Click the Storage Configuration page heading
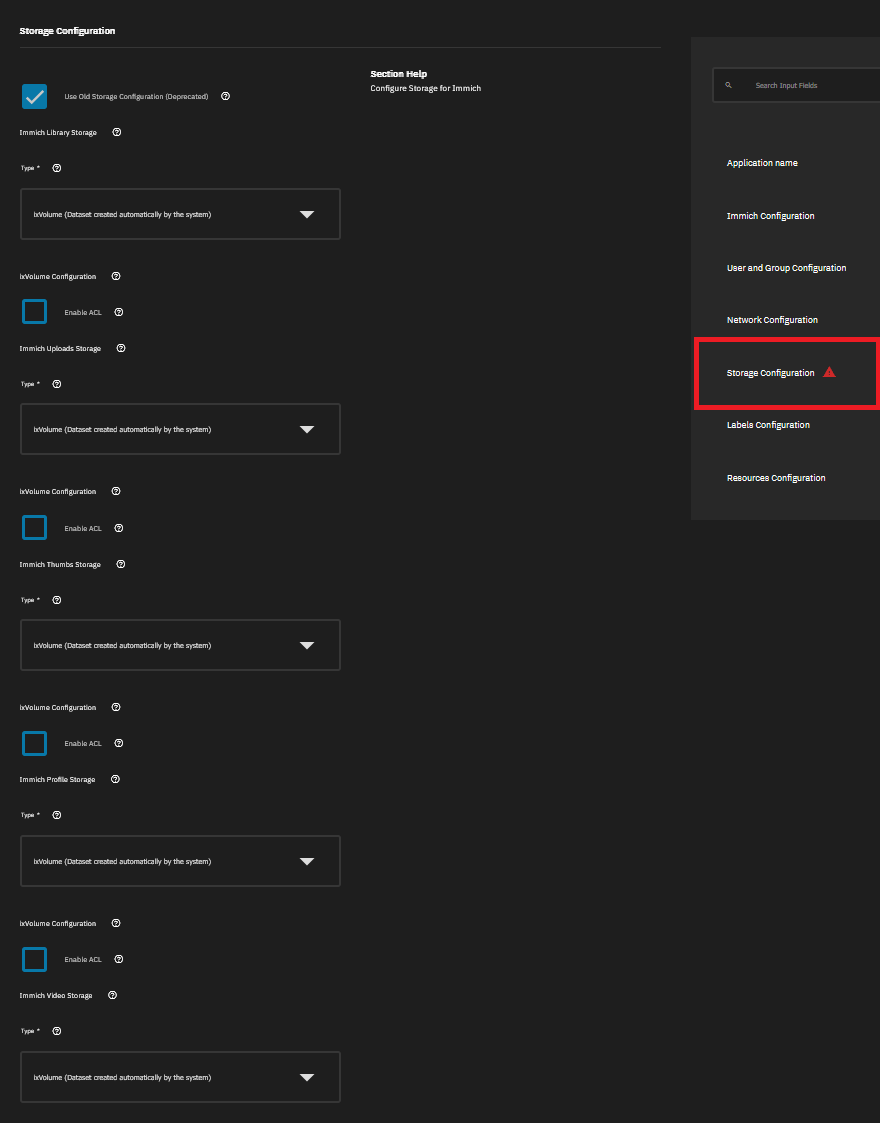 [67, 31]
